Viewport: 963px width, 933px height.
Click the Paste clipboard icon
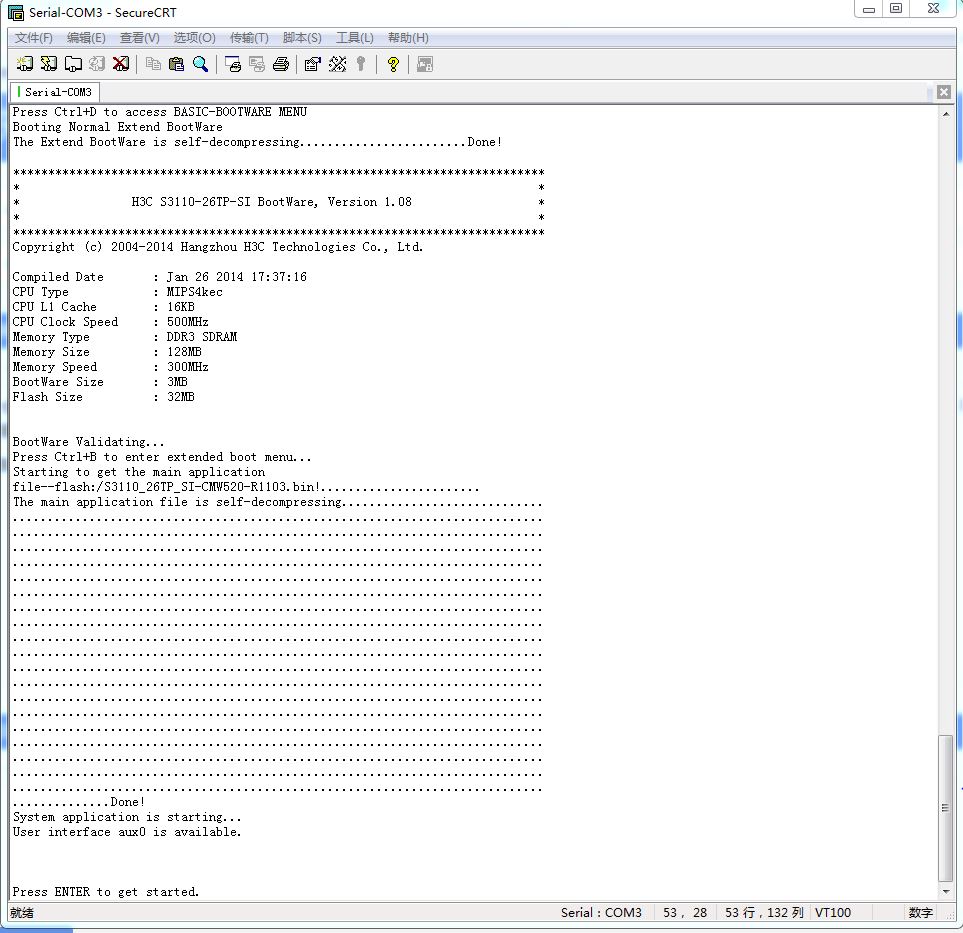176,64
